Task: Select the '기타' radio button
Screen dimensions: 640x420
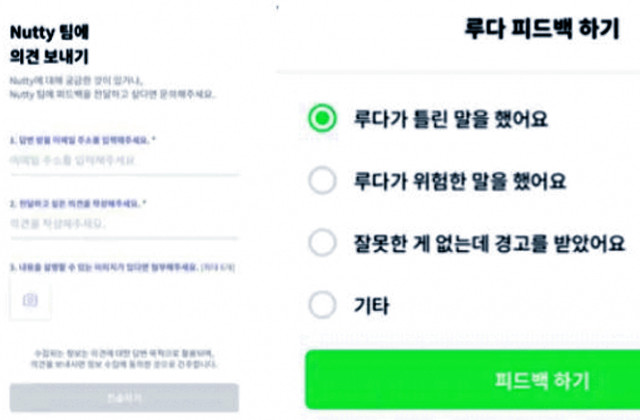Action: 322,304
